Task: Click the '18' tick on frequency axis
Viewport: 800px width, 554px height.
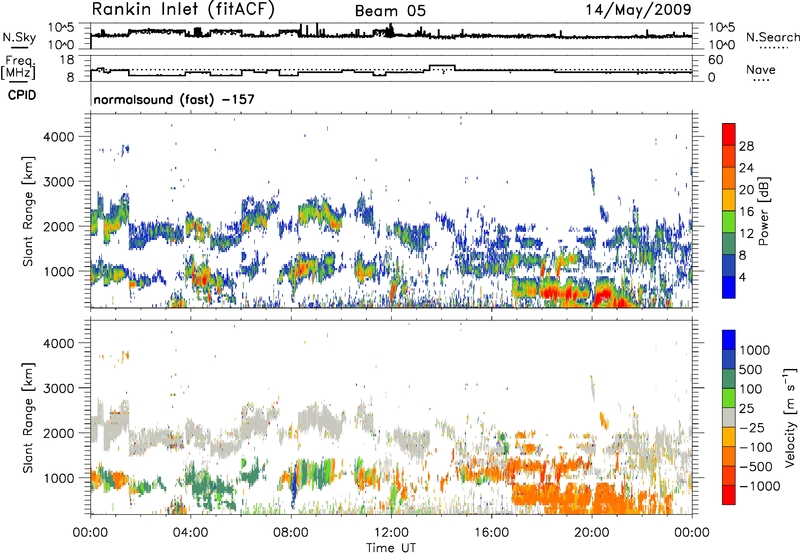Action: point(67,60)
